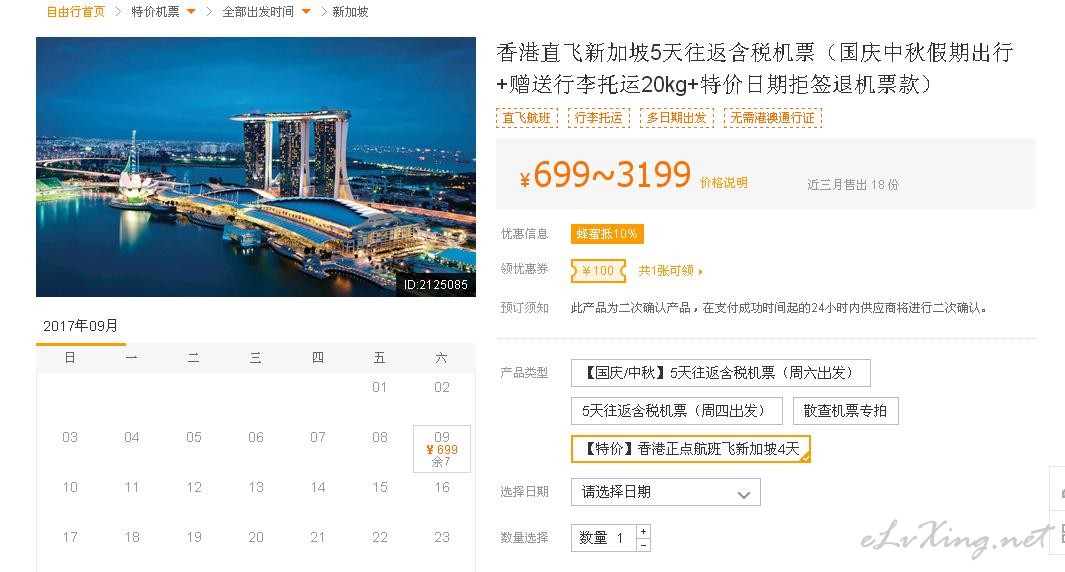Open the 请选择日期 date dropdown

pyautogui.click(x=666, y=492)
